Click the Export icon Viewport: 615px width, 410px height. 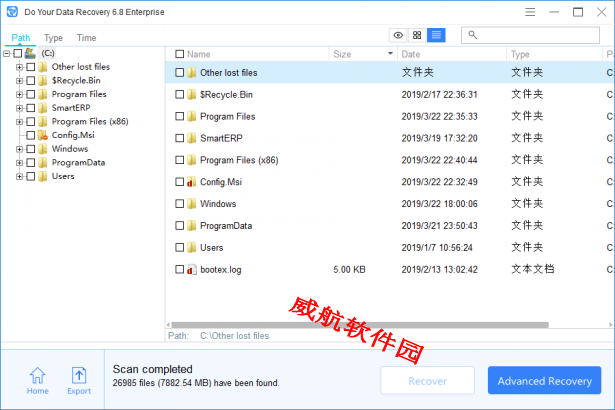[79, 376]
